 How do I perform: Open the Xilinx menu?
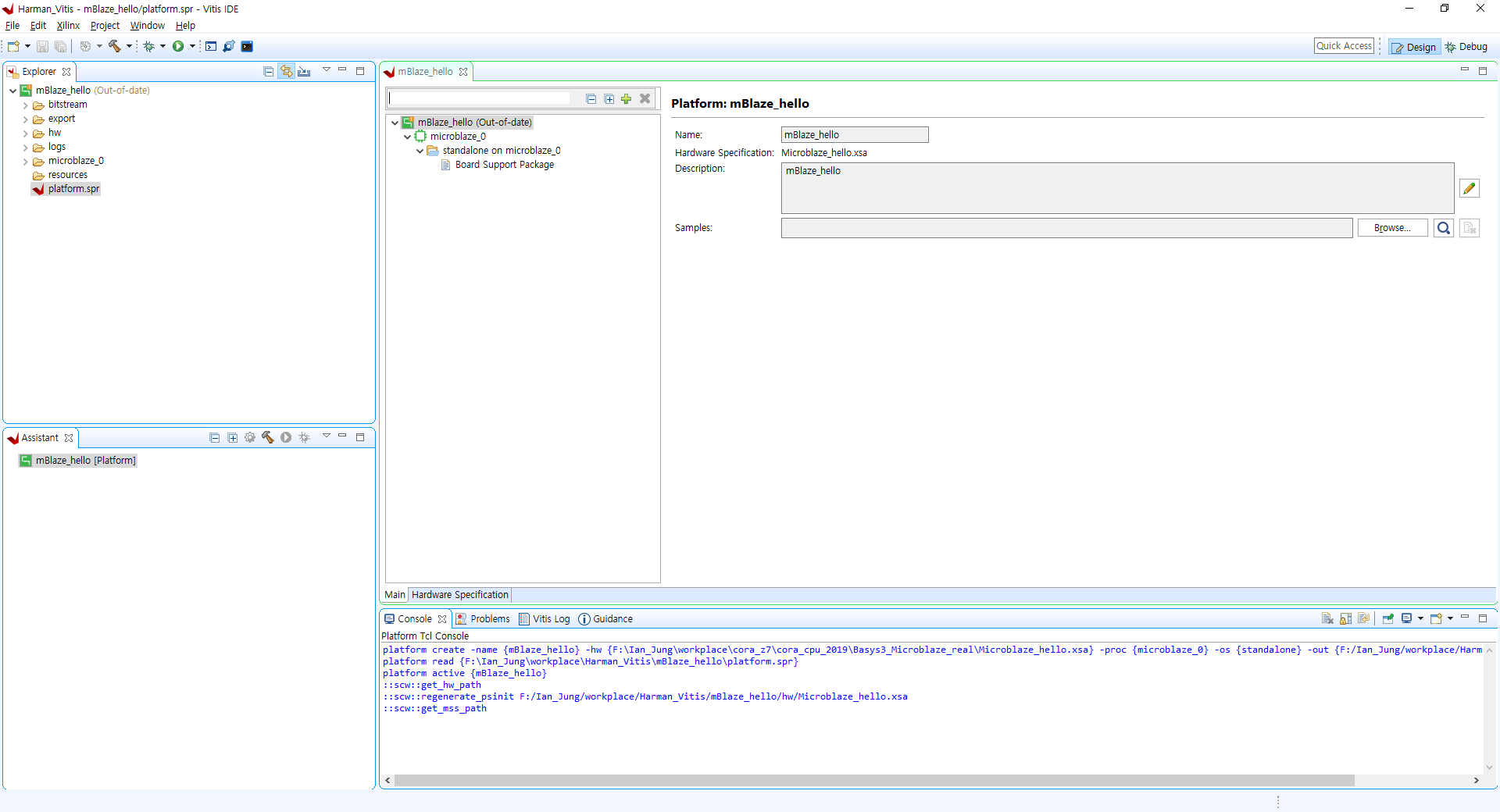pyautogui.click(x=68, y=26)
